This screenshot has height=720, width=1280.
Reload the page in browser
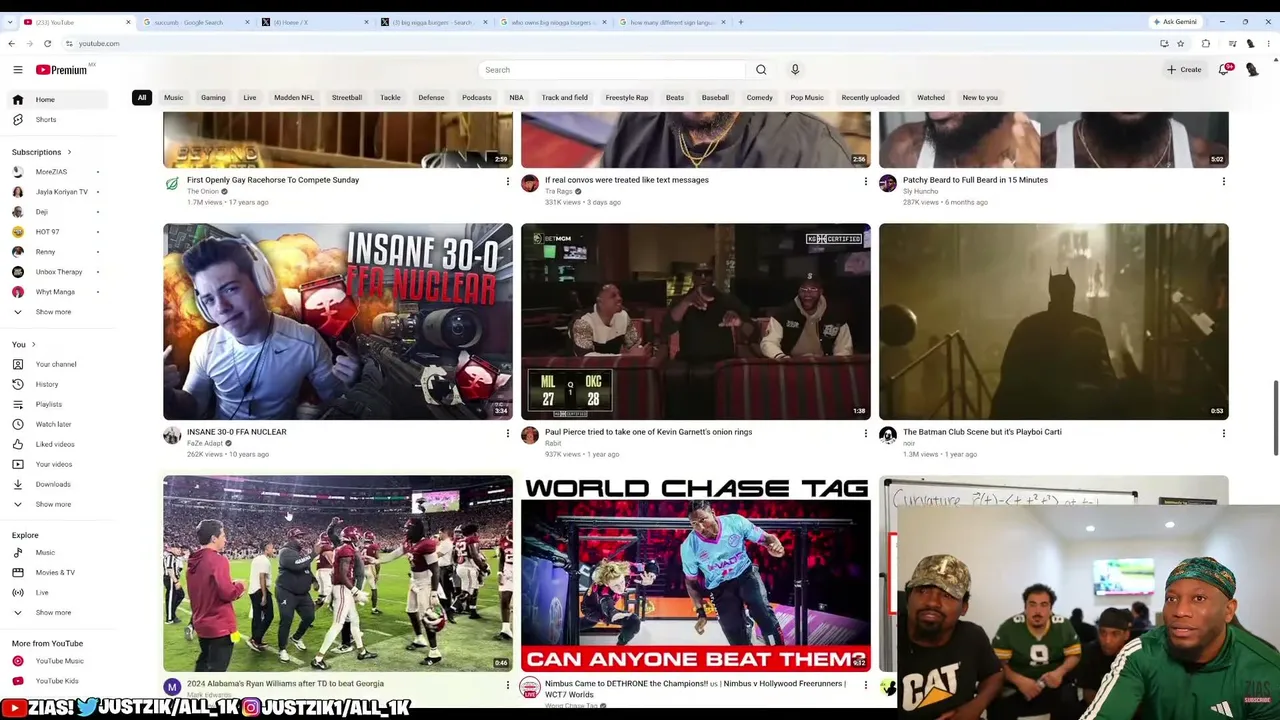click(47, 43)
